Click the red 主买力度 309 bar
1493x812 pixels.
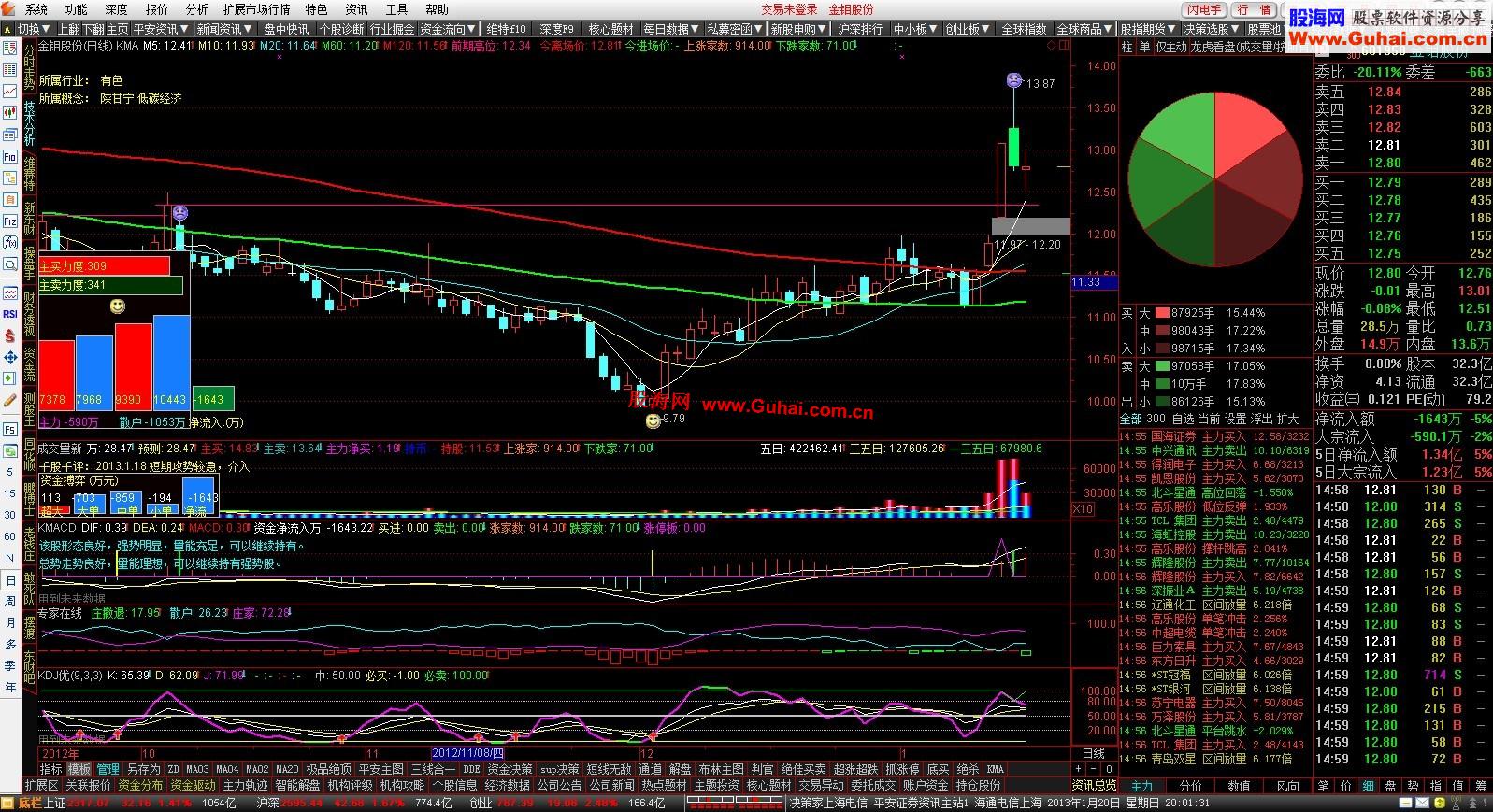click(x=104, y=266)
